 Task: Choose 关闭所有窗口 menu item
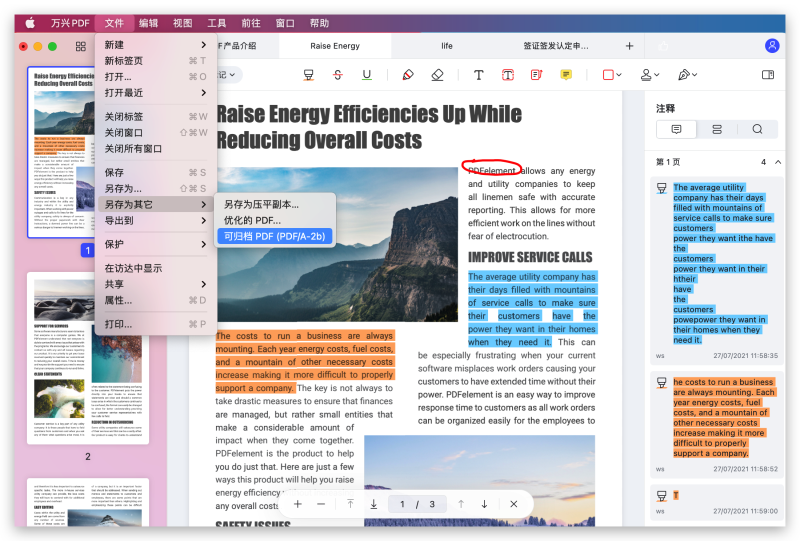pos(156,149)
